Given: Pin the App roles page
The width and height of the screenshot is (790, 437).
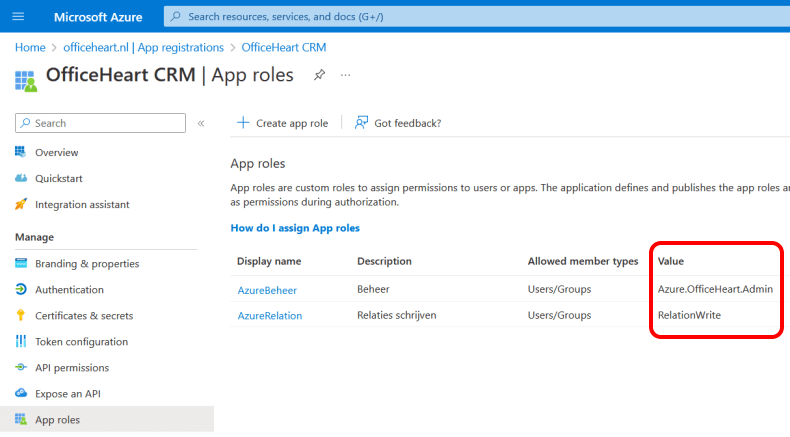Looking at the screenshot, I should 319,75.
